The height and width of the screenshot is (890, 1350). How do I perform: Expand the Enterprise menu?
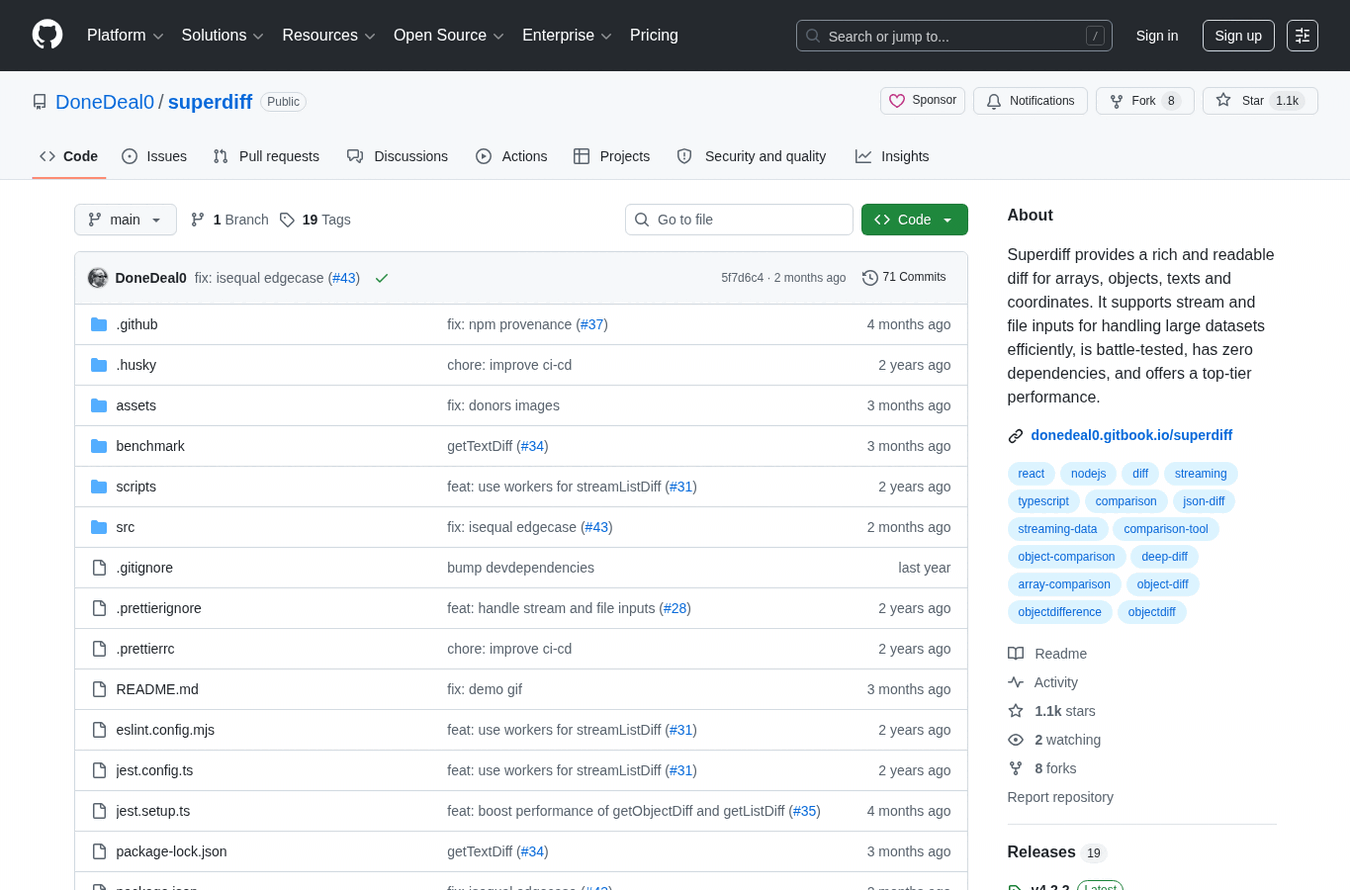point(567,36)
